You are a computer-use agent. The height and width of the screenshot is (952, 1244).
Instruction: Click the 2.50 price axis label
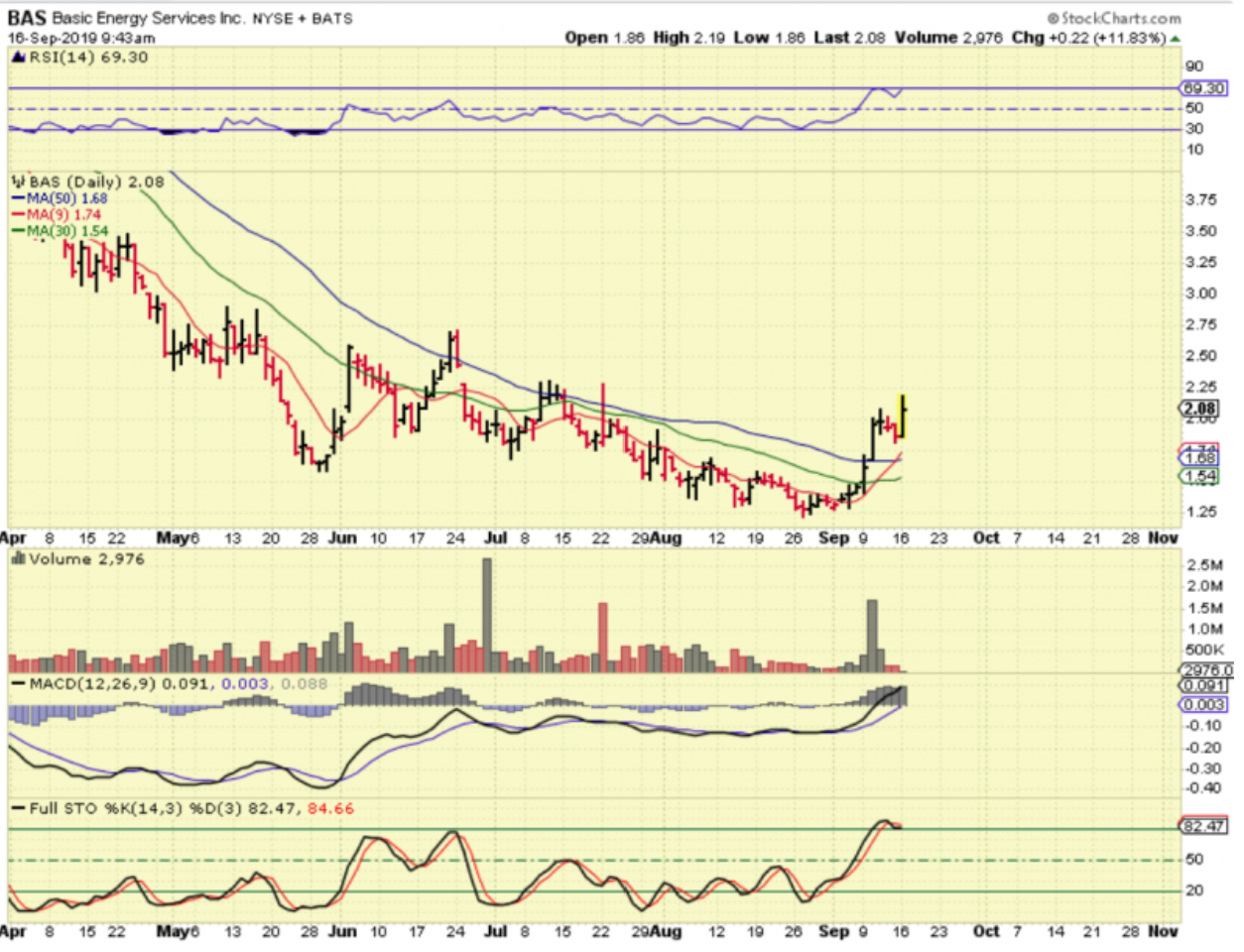[1200, 356]
